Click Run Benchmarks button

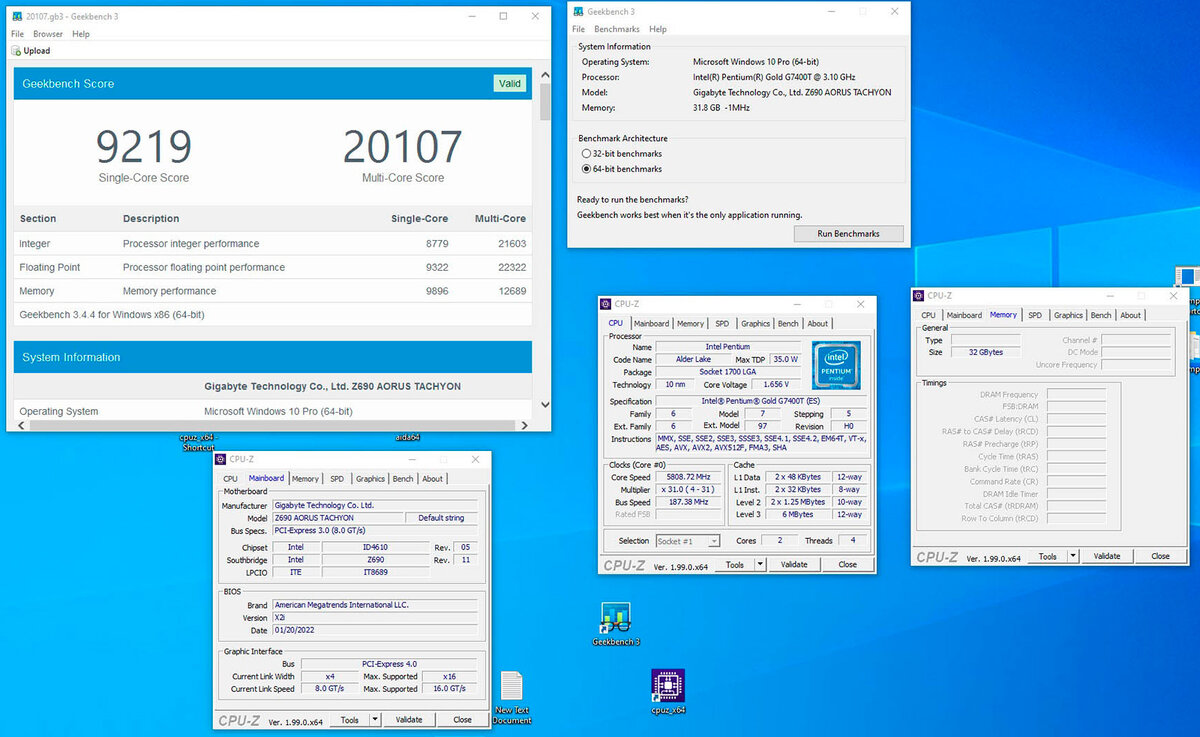tap(848, 233)
